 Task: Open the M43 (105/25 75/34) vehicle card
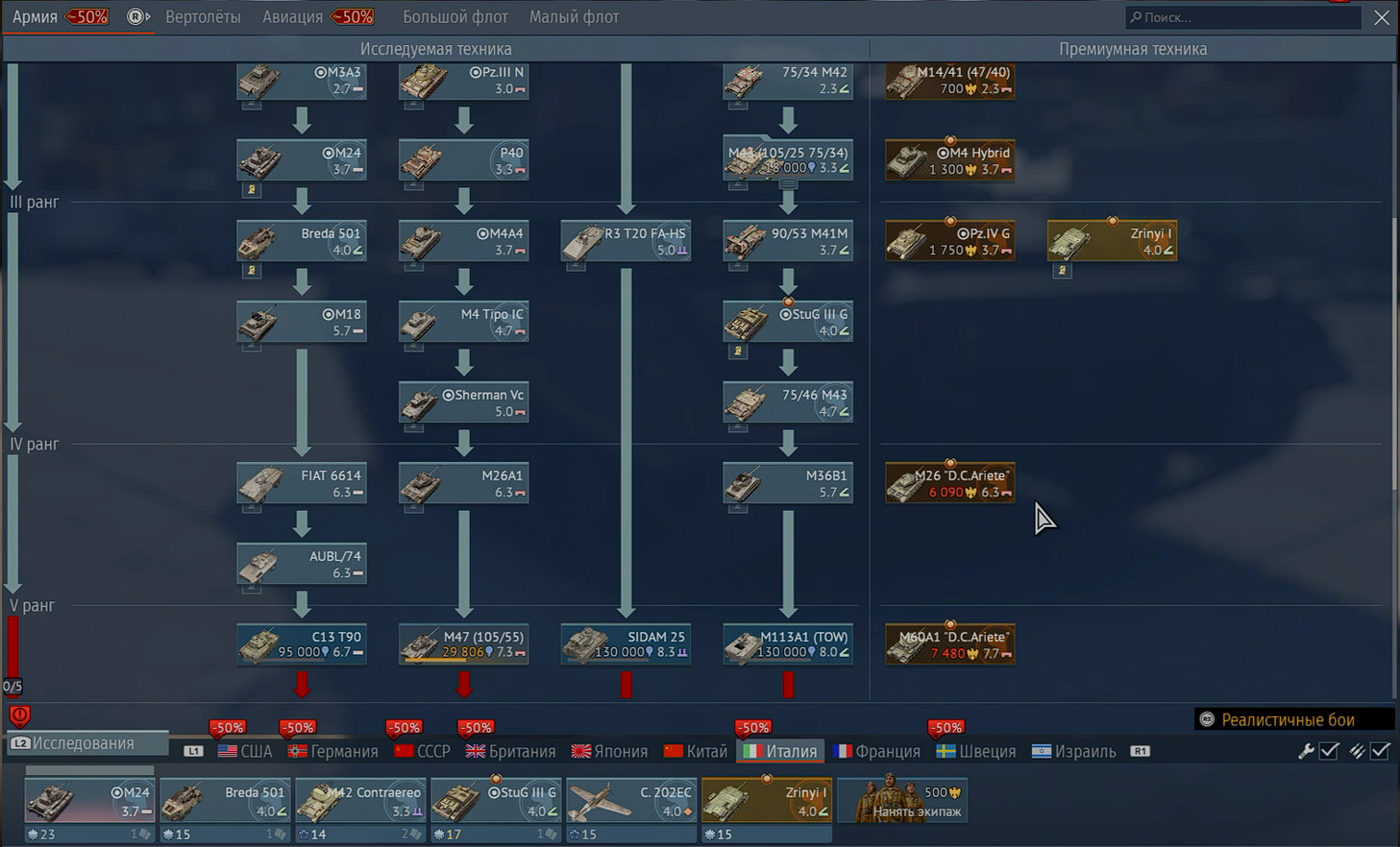[788, 160]
